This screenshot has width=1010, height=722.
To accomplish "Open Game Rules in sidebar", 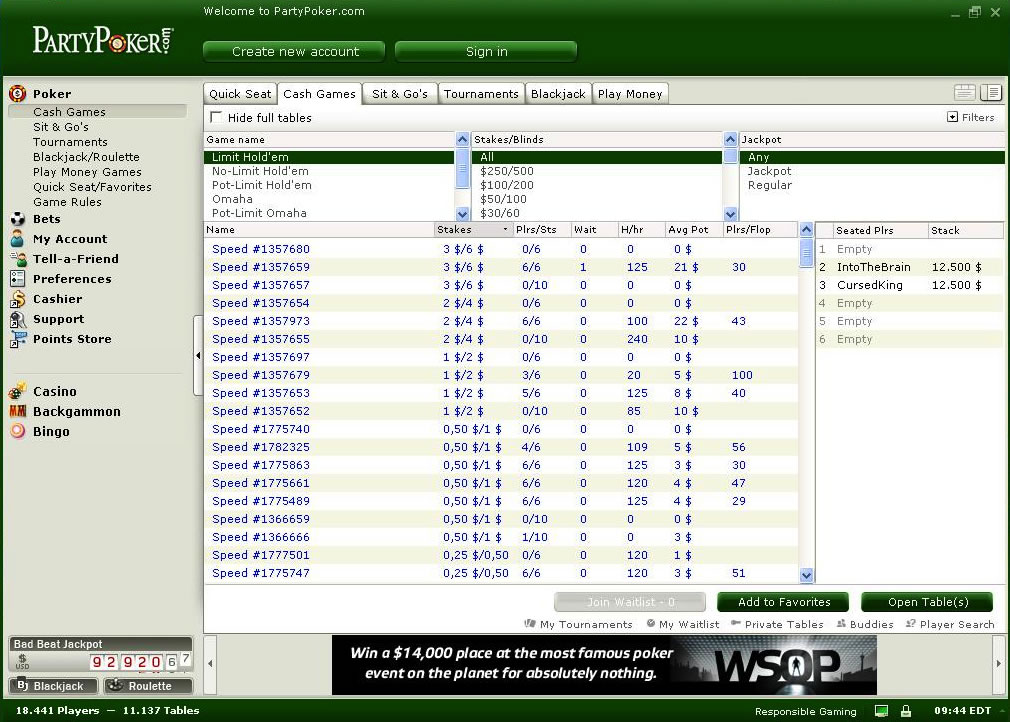I will [x=68, y=202].
